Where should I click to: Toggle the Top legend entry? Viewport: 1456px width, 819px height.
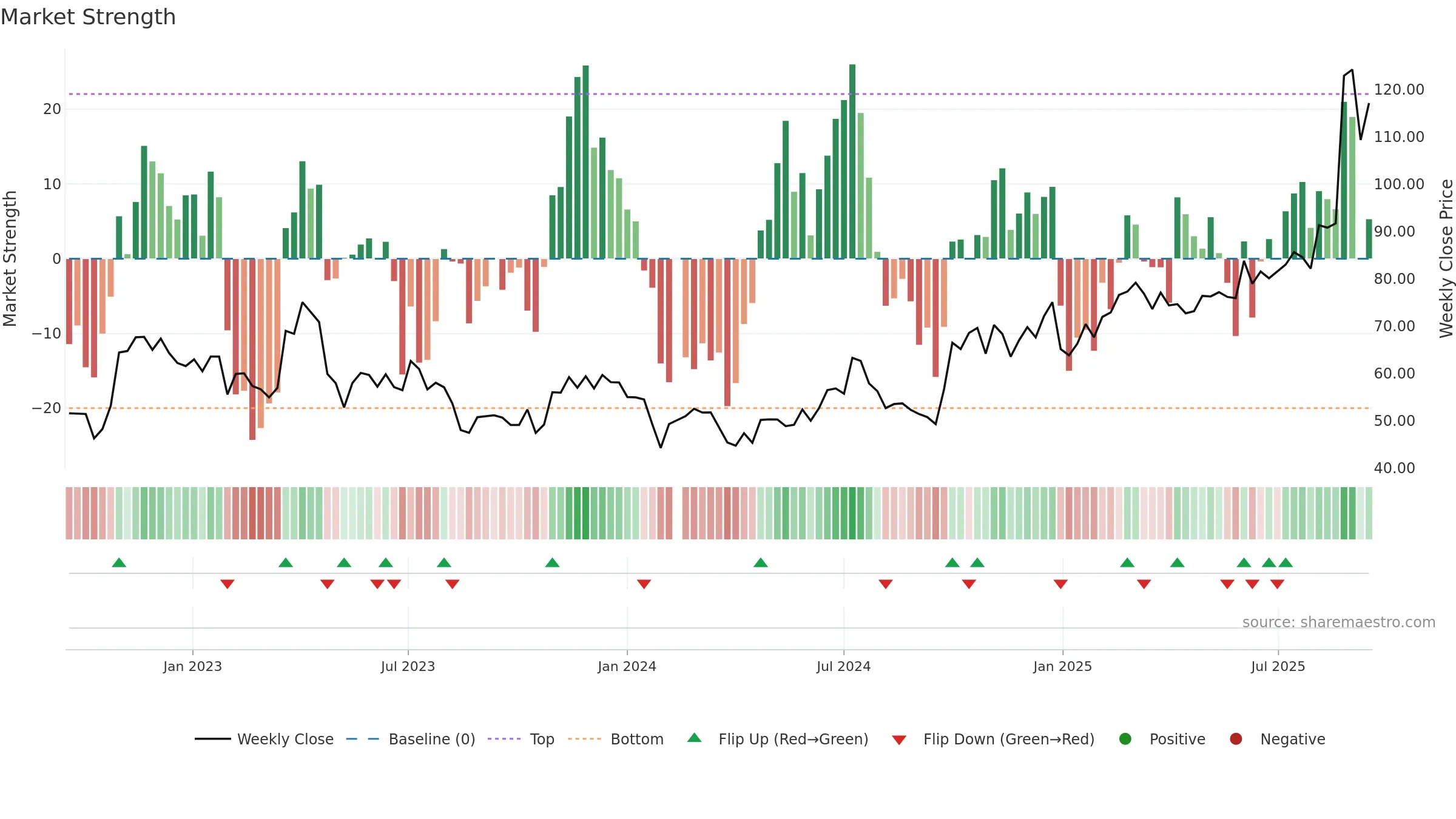pos(521,739)
